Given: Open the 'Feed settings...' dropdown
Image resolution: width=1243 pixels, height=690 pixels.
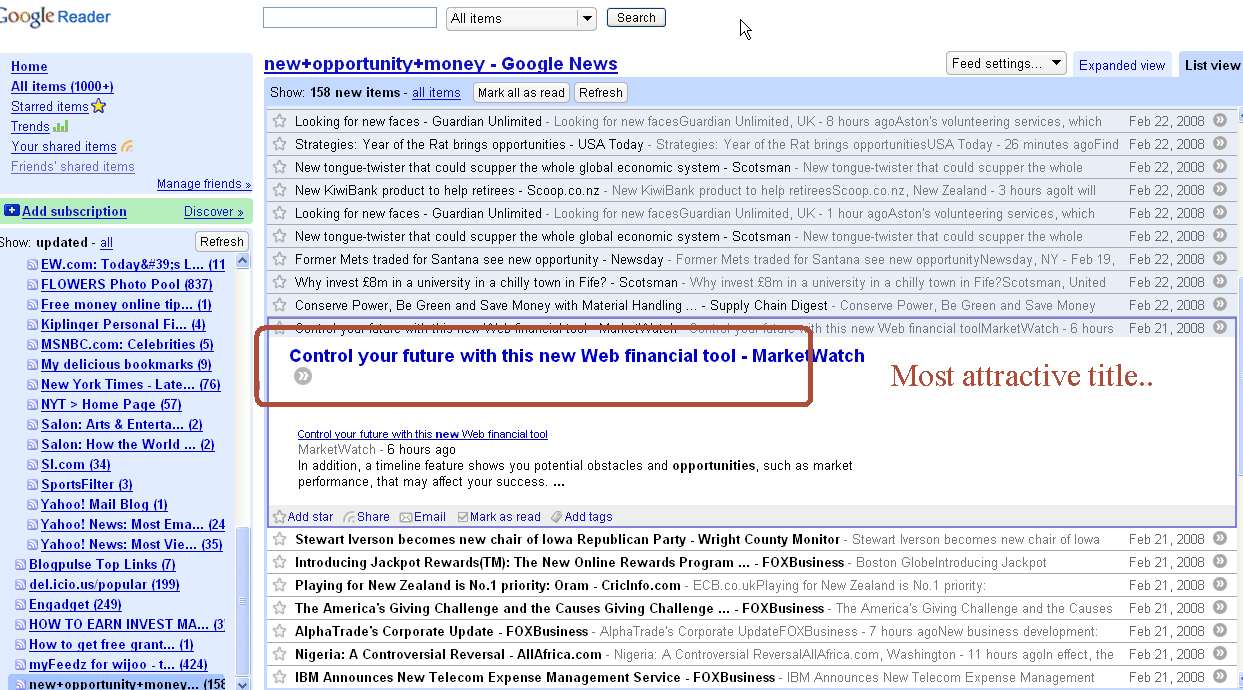Looking at the screenshot, I should pos(1006,63).
